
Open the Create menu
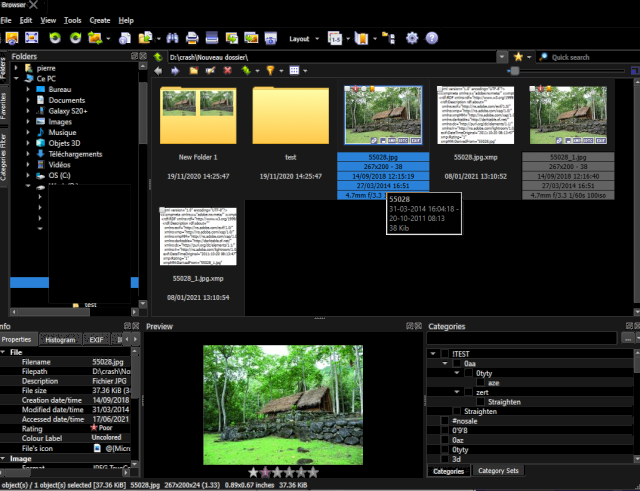pyautogui.click(x=100, y=20)
